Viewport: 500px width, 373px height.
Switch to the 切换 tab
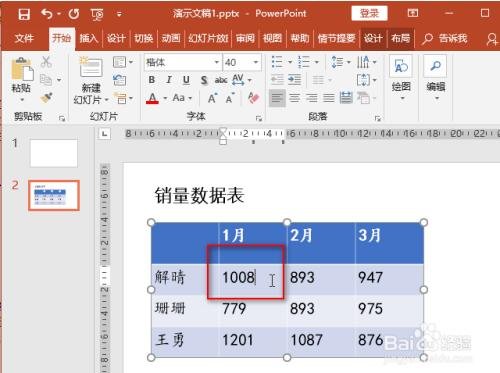(143, 38)
